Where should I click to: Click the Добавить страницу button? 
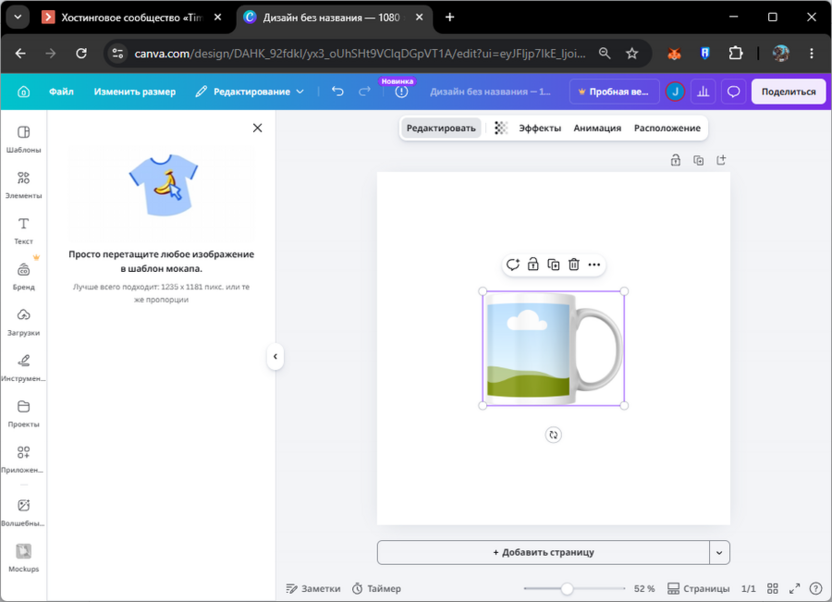pyautogui.click(x=543, y=553)
